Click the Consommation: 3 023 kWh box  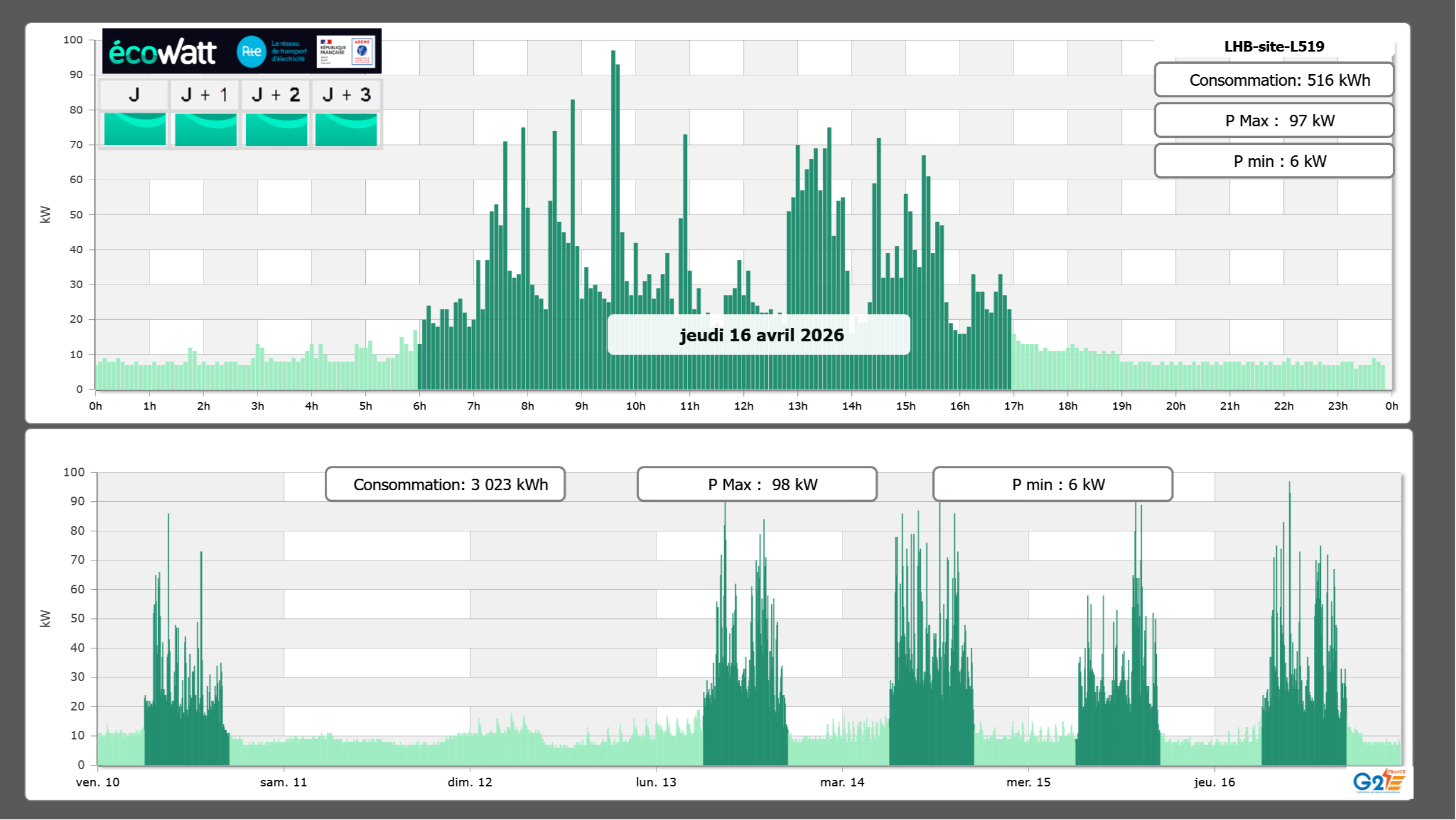pyautogui.click(x=445, y=484)
